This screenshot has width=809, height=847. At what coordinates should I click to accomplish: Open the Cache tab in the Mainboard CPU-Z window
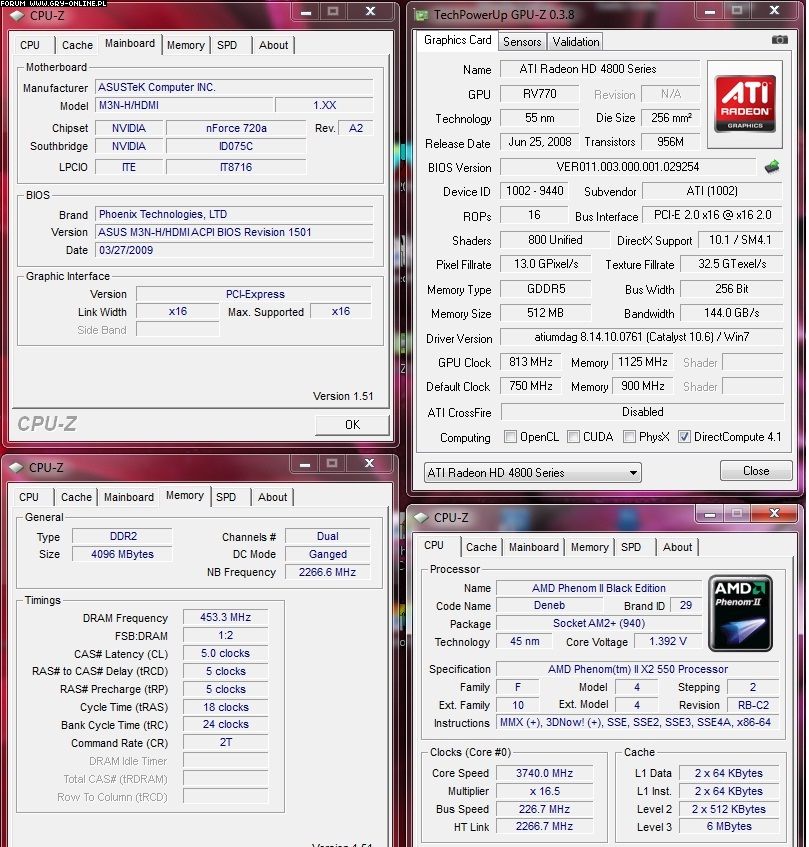77,45
